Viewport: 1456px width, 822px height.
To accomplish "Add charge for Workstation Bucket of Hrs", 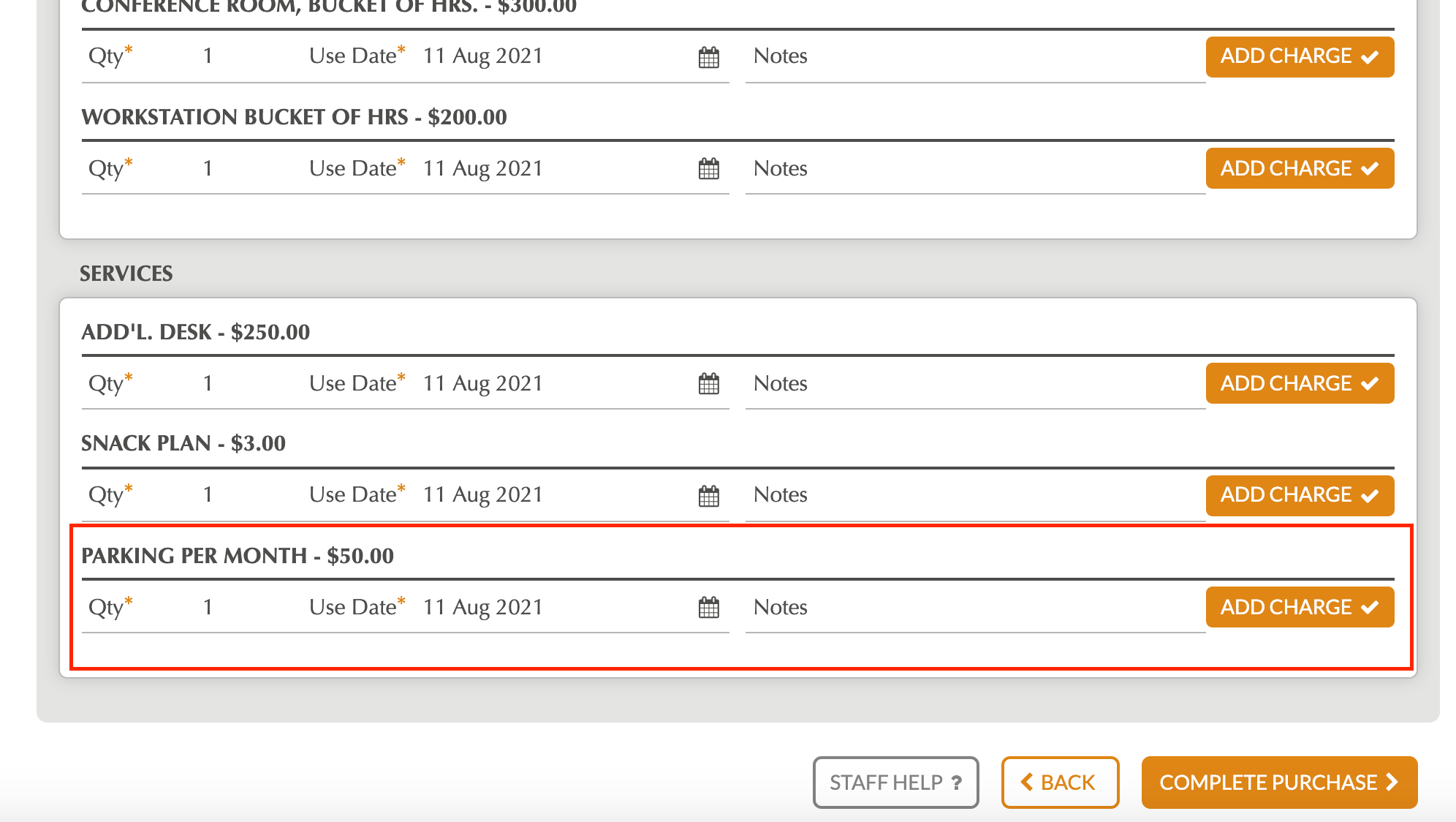I will point(1299,168).
